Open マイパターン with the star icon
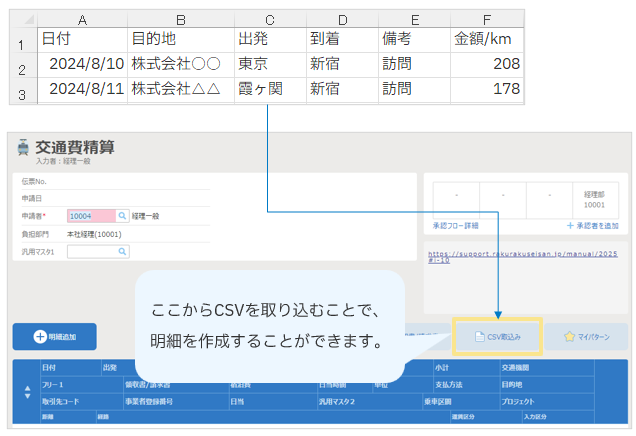This screenshot has width=636, height=436. point(586,337)
